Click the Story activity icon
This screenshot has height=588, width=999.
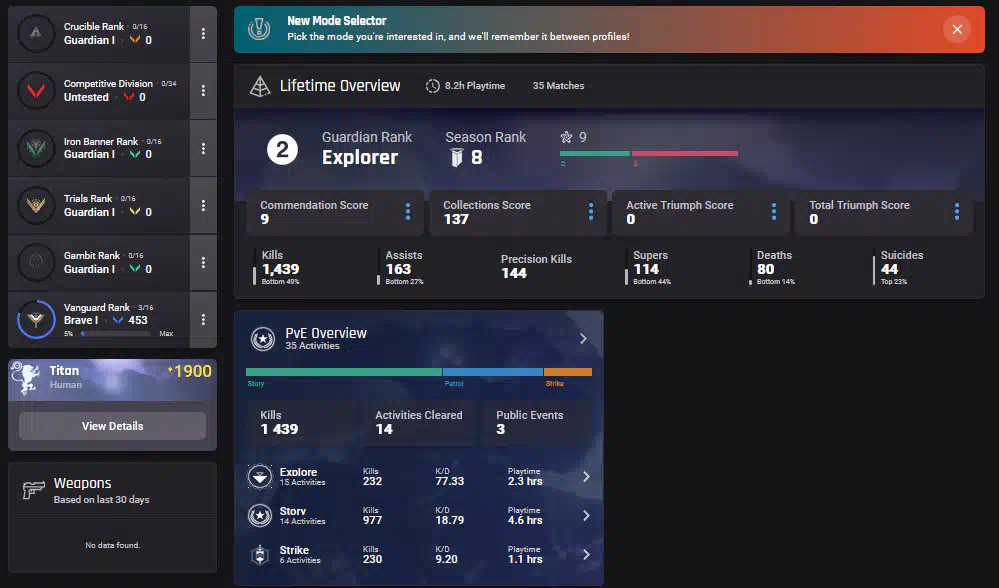click(x=260, y=515)
